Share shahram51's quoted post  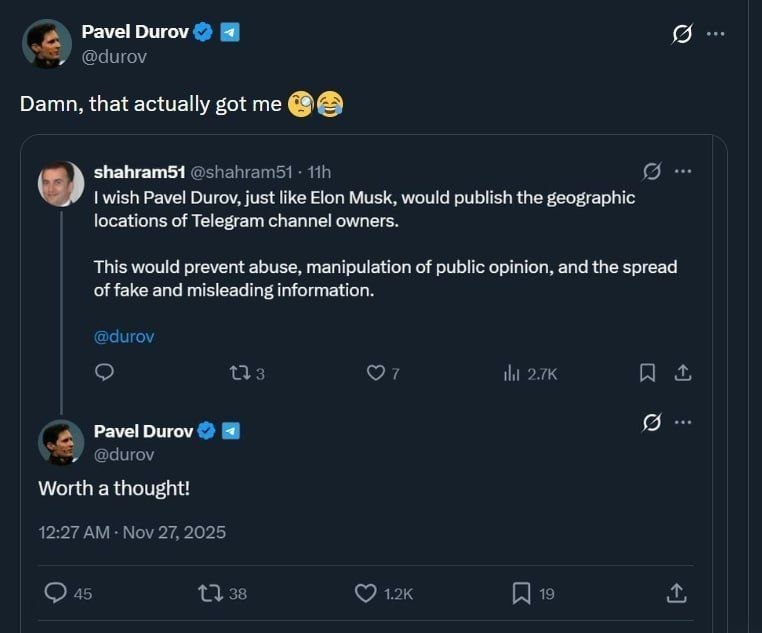click(683, 373)
